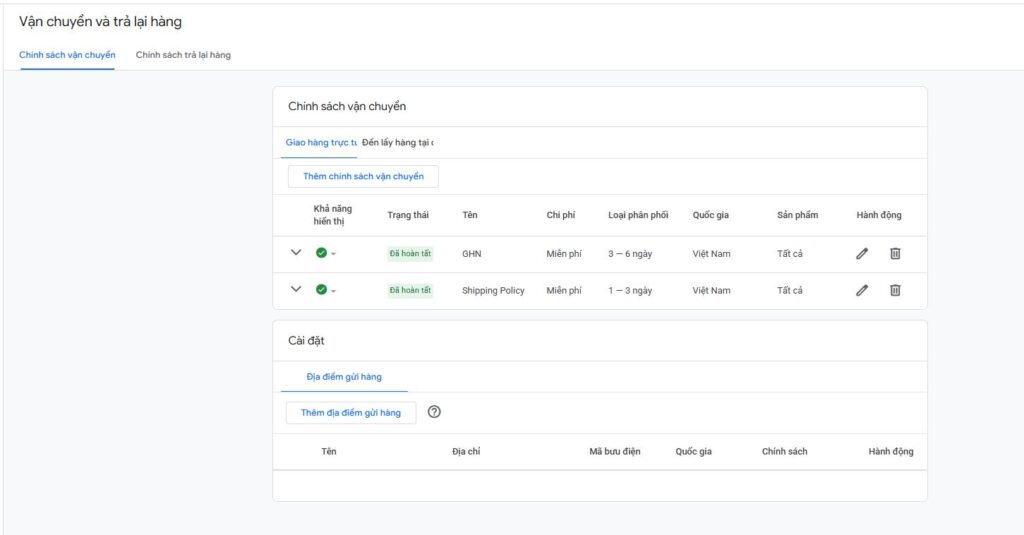The image size is (1024, 535).
Task: Click the green visibility status icon for Shipping Policy
Action: [x=321, y=289]
